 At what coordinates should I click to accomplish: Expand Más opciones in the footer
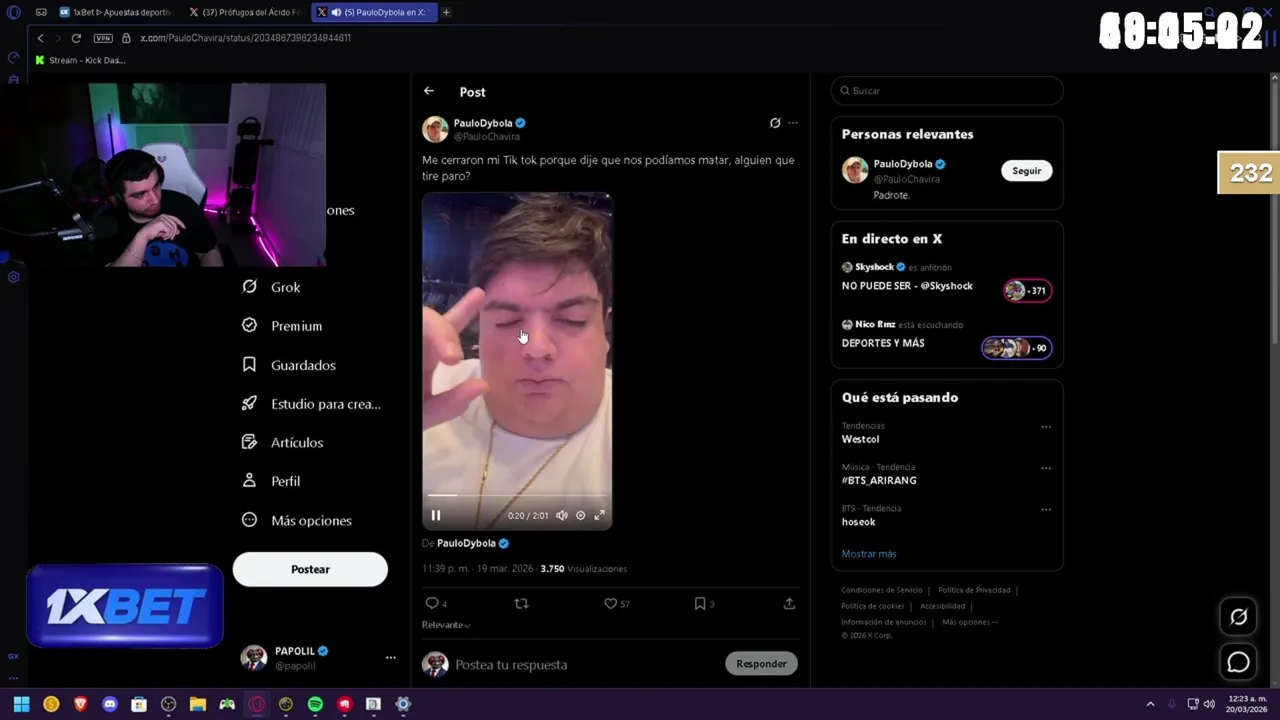968,622
